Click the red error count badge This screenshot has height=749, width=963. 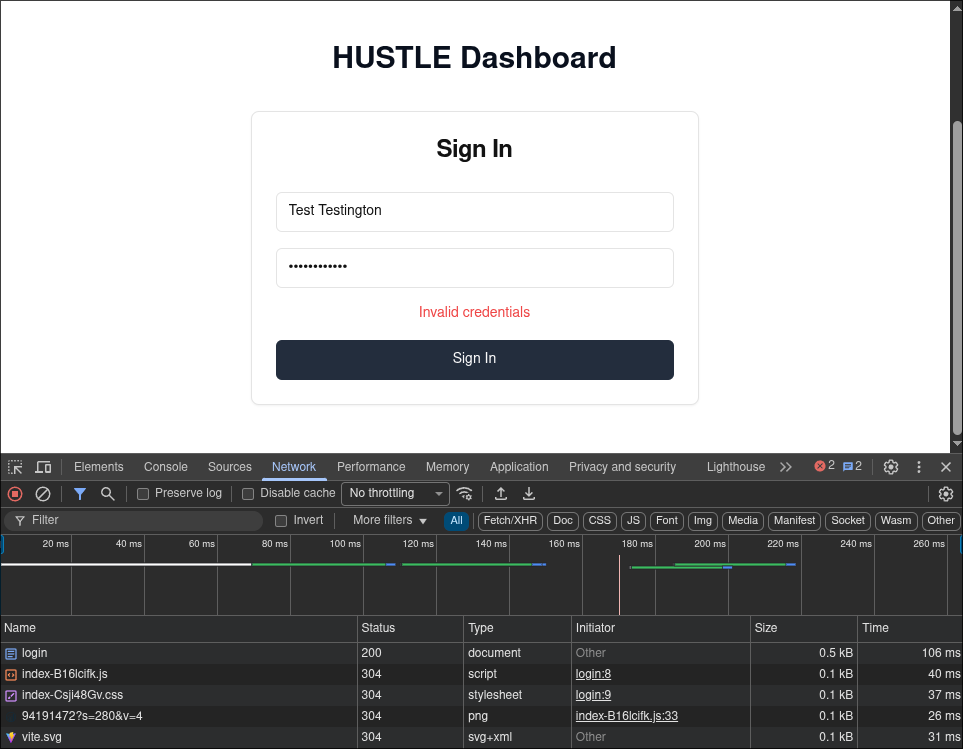pos(824,466)
